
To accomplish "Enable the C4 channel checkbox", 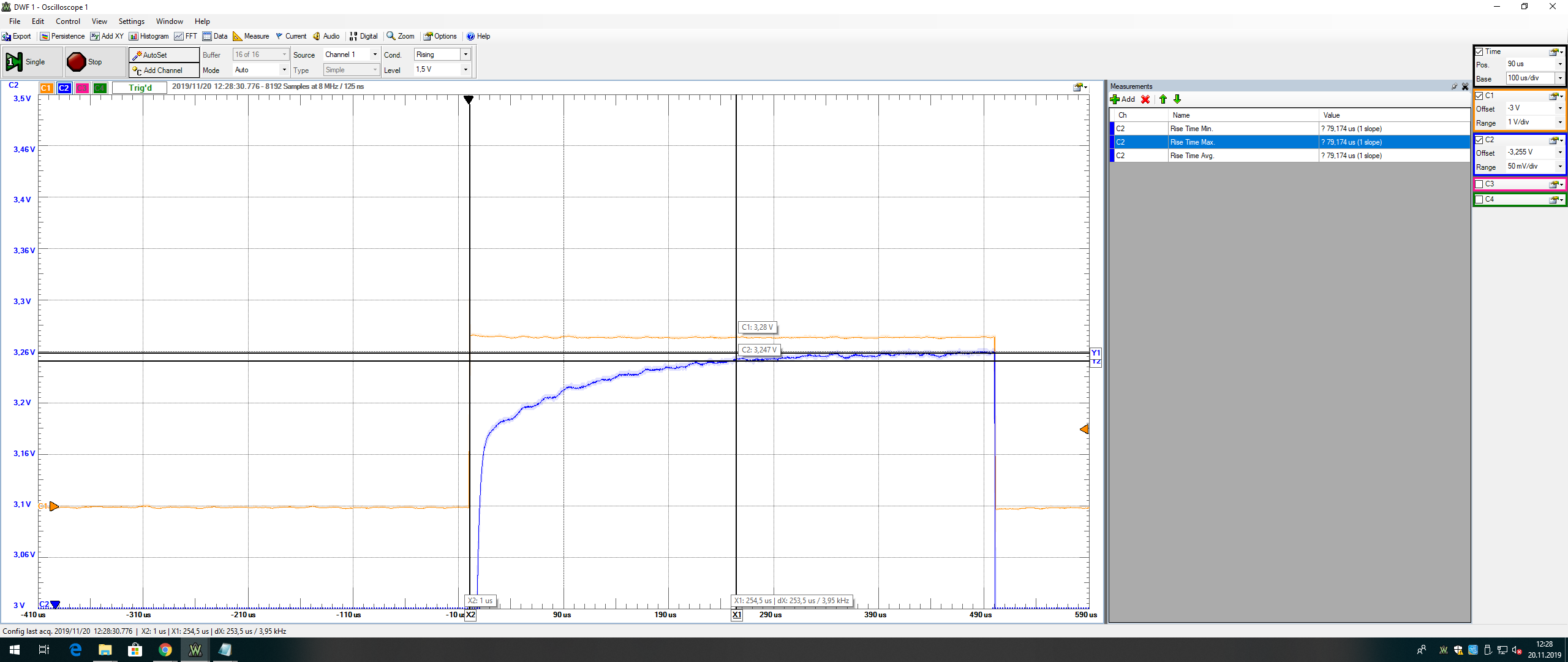I will [1479, 199].
